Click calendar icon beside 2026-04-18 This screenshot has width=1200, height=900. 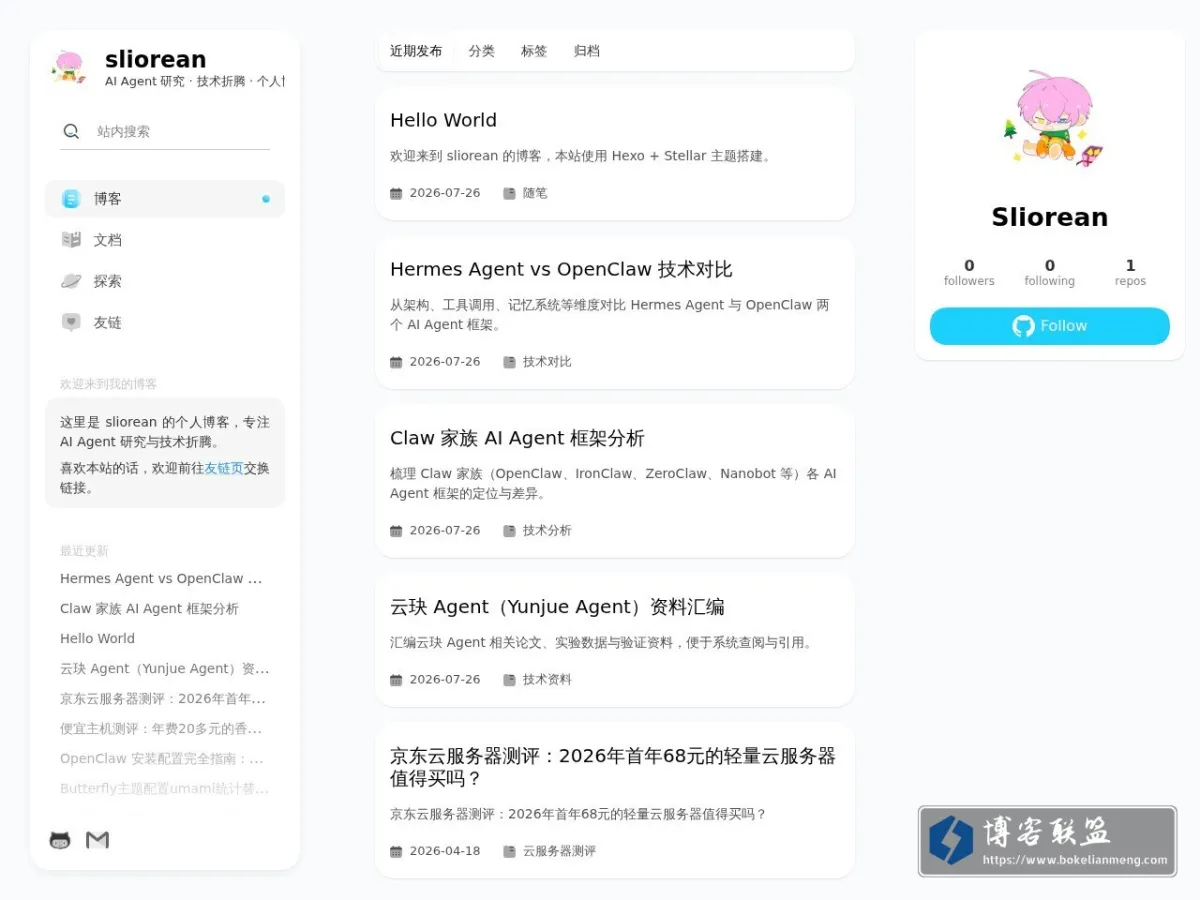click(x=396, y=852)
